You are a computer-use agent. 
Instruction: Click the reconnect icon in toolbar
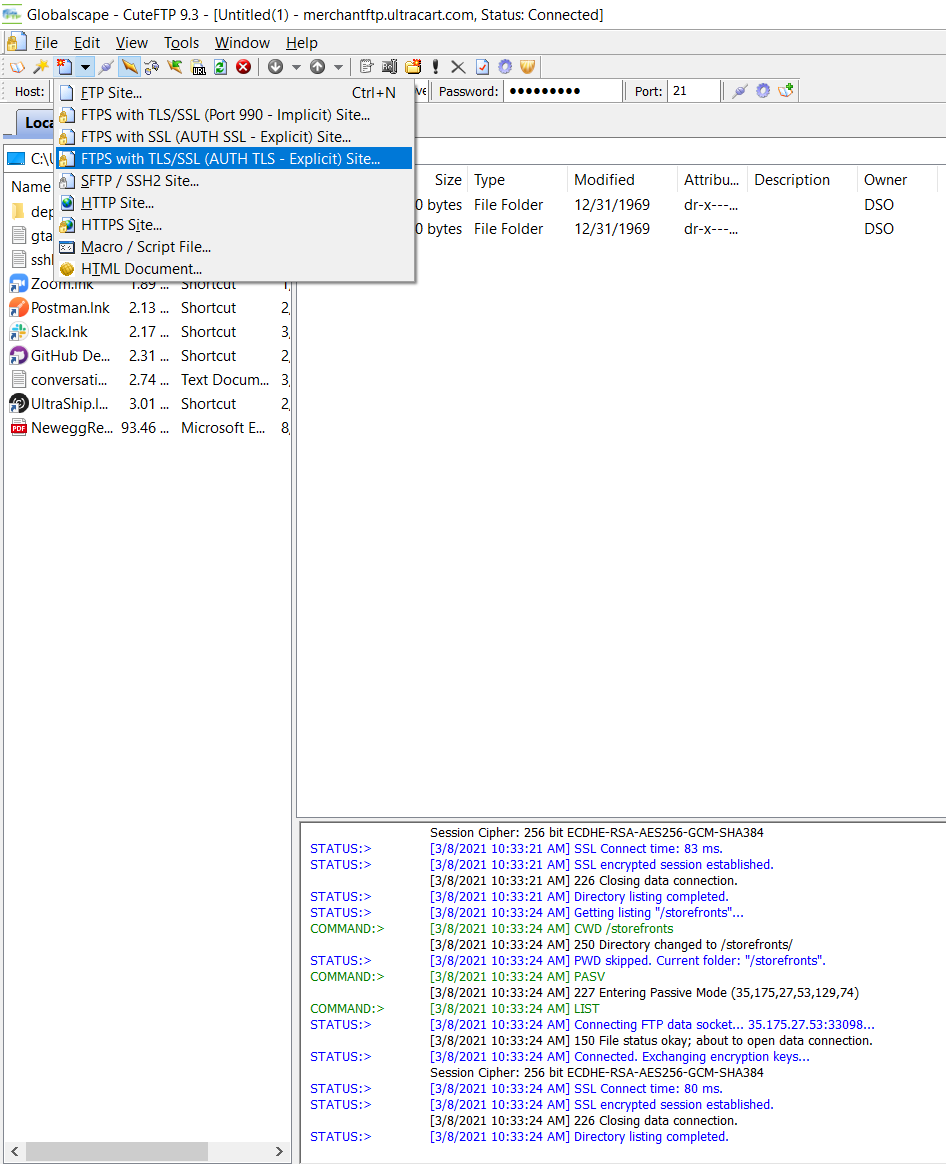tap(151, 67)
